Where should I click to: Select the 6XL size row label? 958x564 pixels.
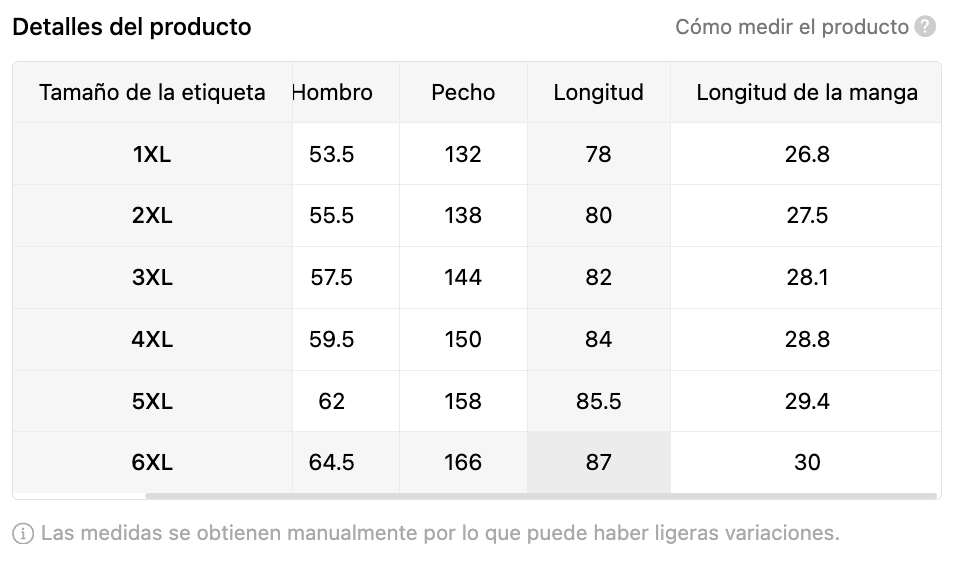click(152, 463)
